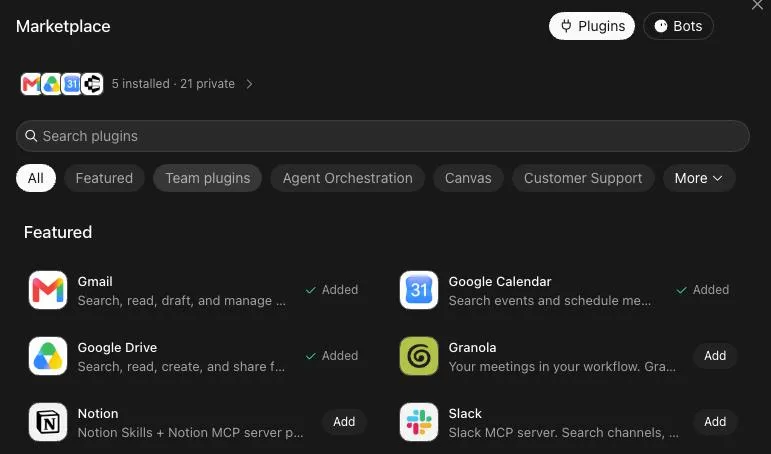Open installed plugins list chevron
Viewport: 771px width, 454px height.
point(249,84)
